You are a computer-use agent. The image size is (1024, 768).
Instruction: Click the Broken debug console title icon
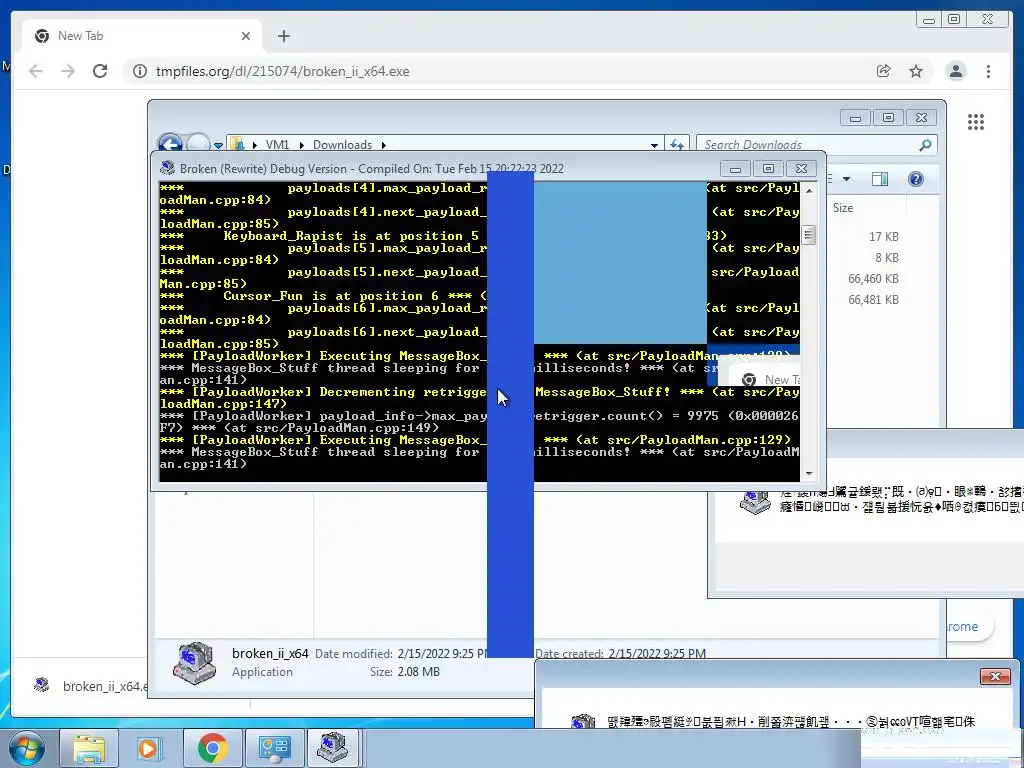pyautogui.click(x=167, y=168)
